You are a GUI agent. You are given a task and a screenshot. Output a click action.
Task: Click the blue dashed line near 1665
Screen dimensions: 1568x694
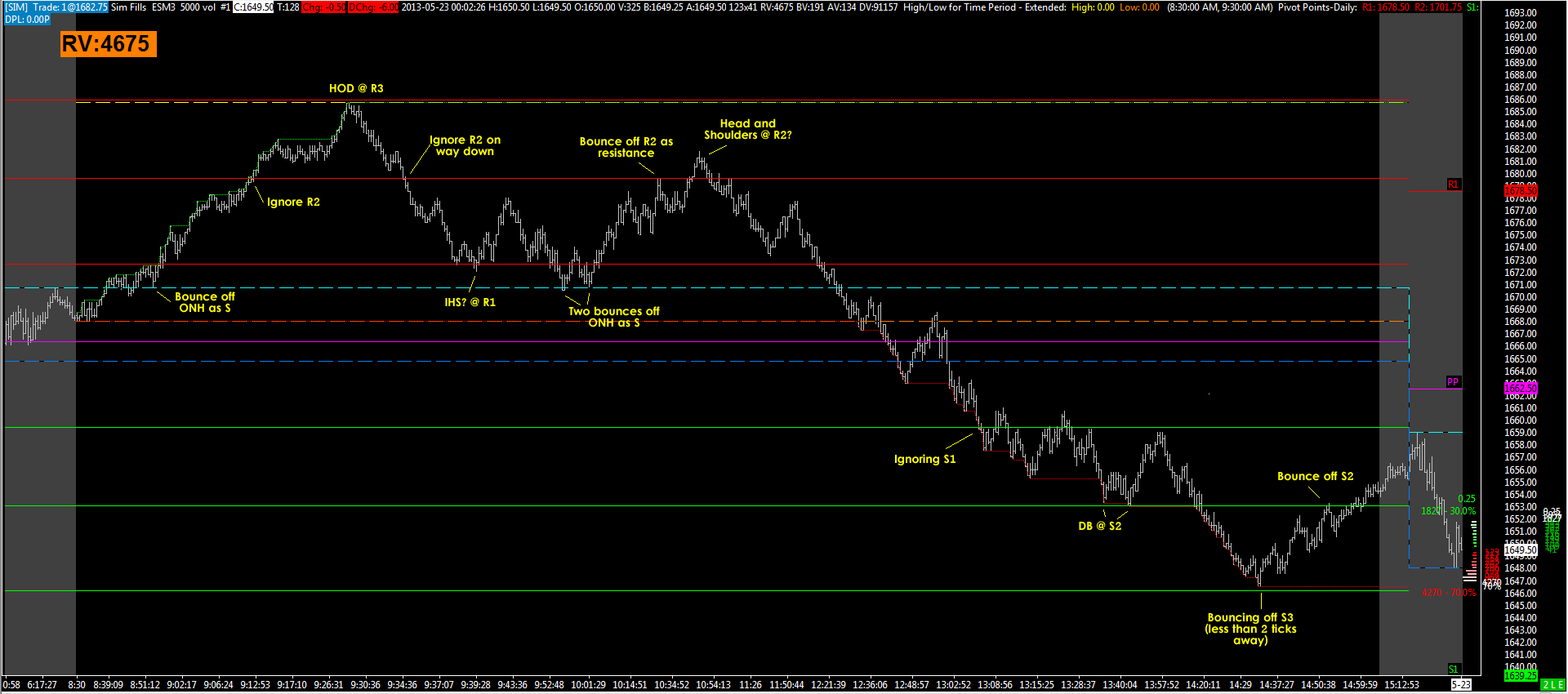pos(706,361)
